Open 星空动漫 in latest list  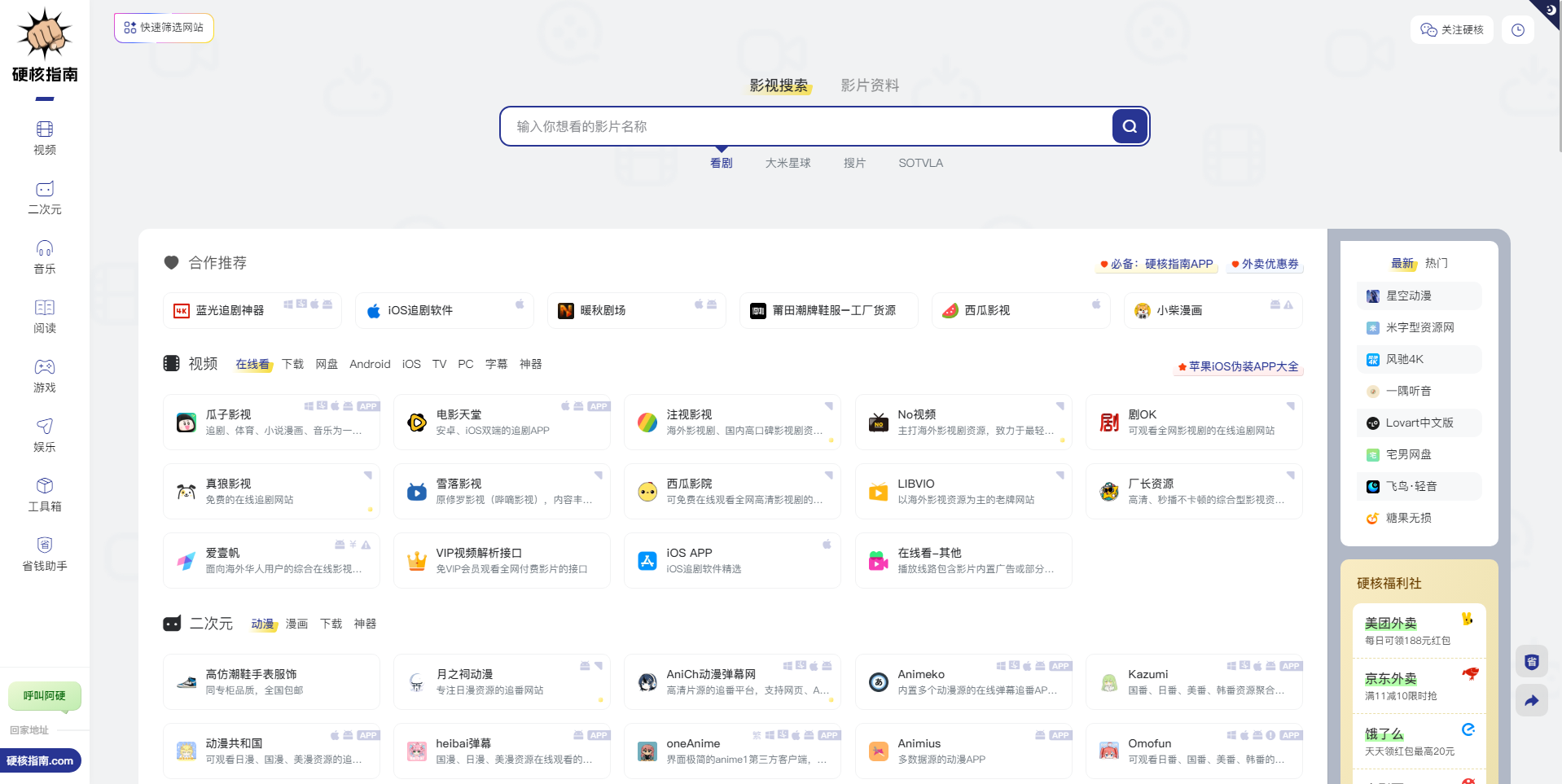(x=1419, y=296)
